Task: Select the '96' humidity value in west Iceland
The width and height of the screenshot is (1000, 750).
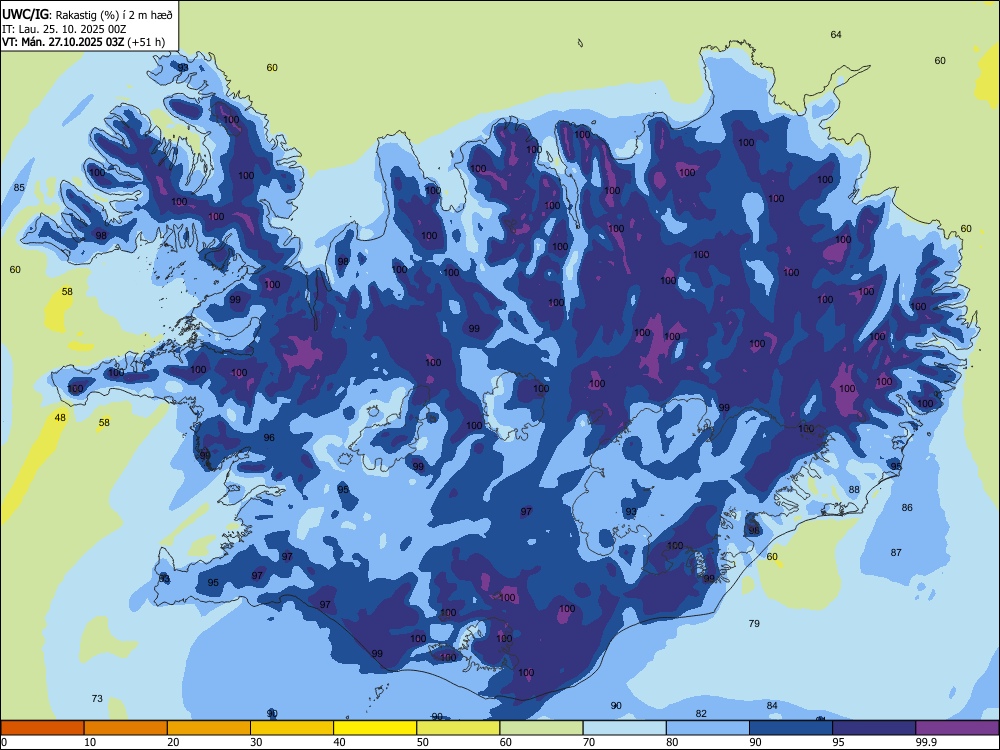Action: (x=269, y=438)
